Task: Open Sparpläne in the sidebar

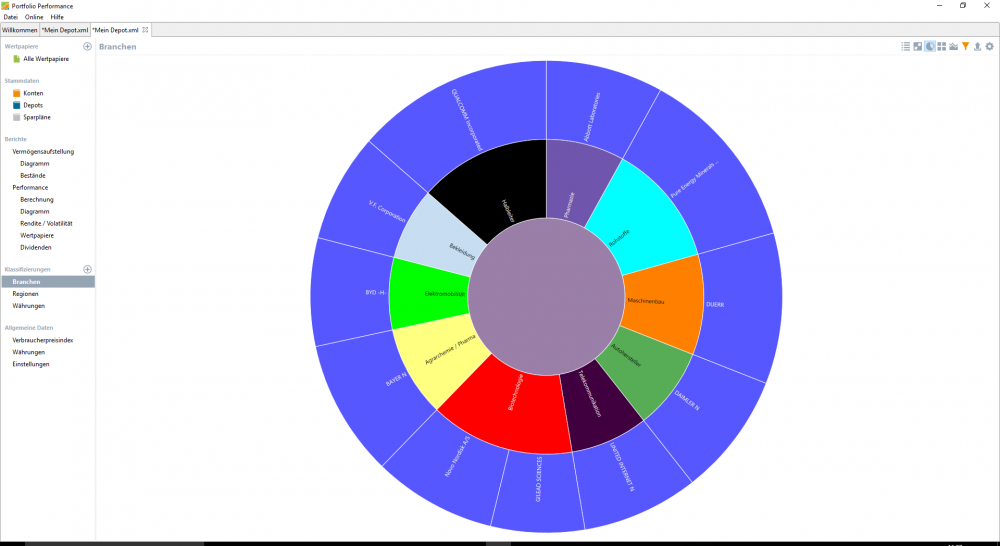Action: 37,117
